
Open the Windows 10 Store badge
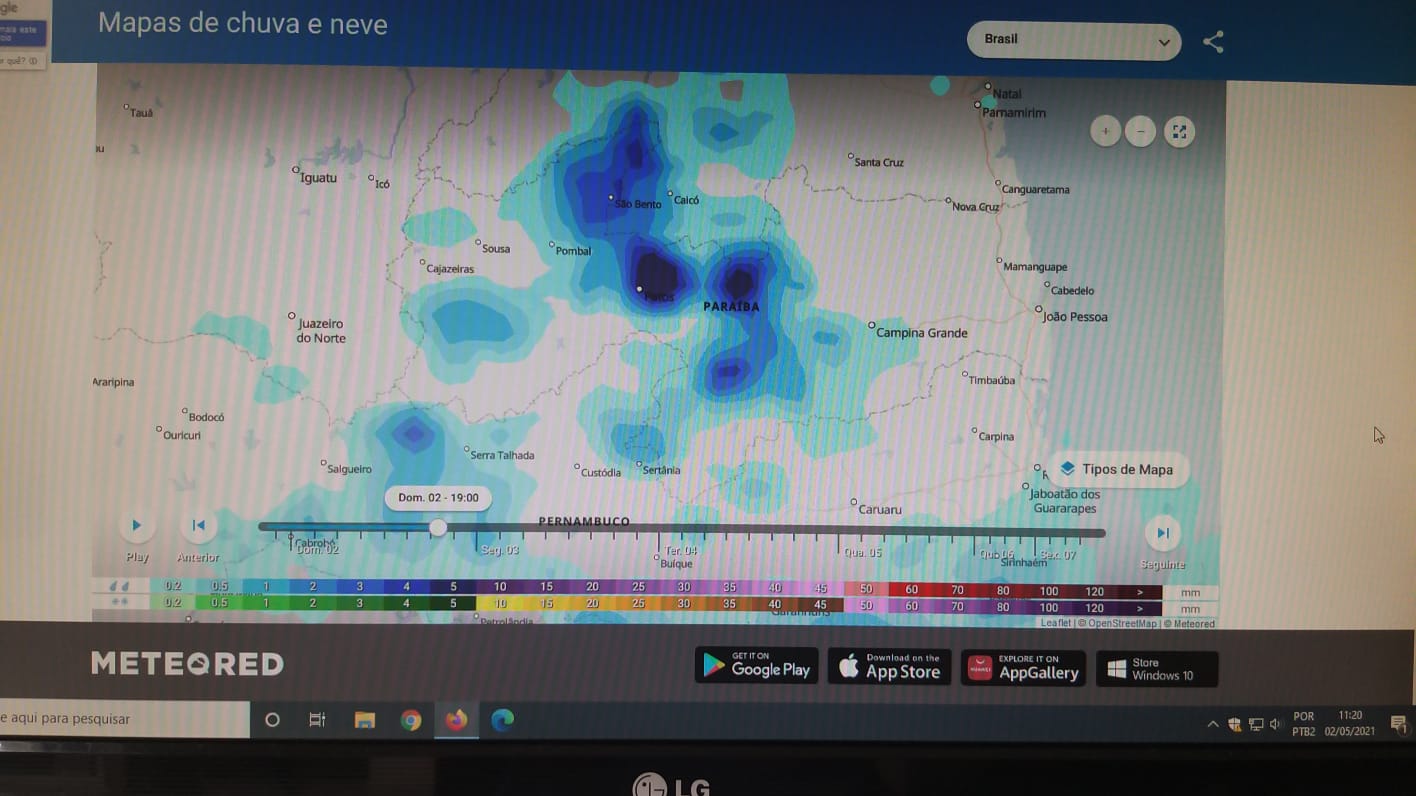pyautogui.click(x=1157, y=669)
